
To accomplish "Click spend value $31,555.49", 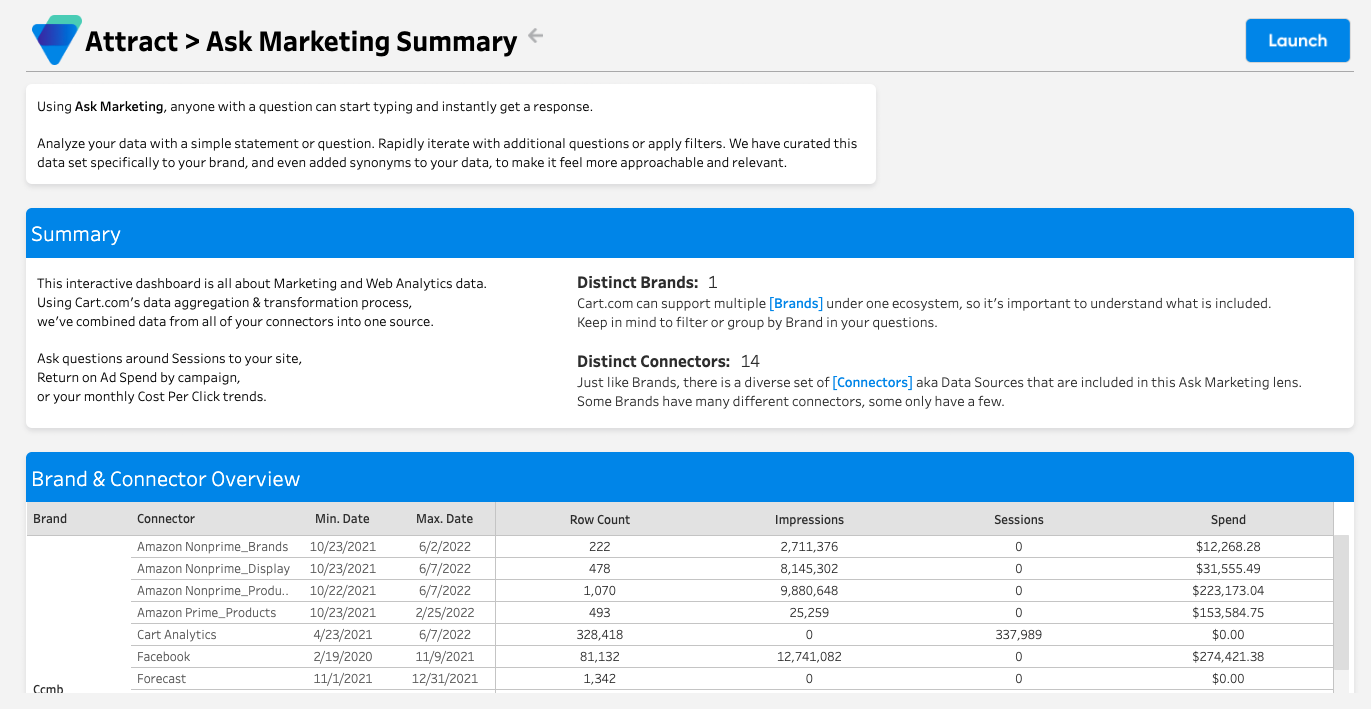I will pyautogui.click(x=1227, y=569).
